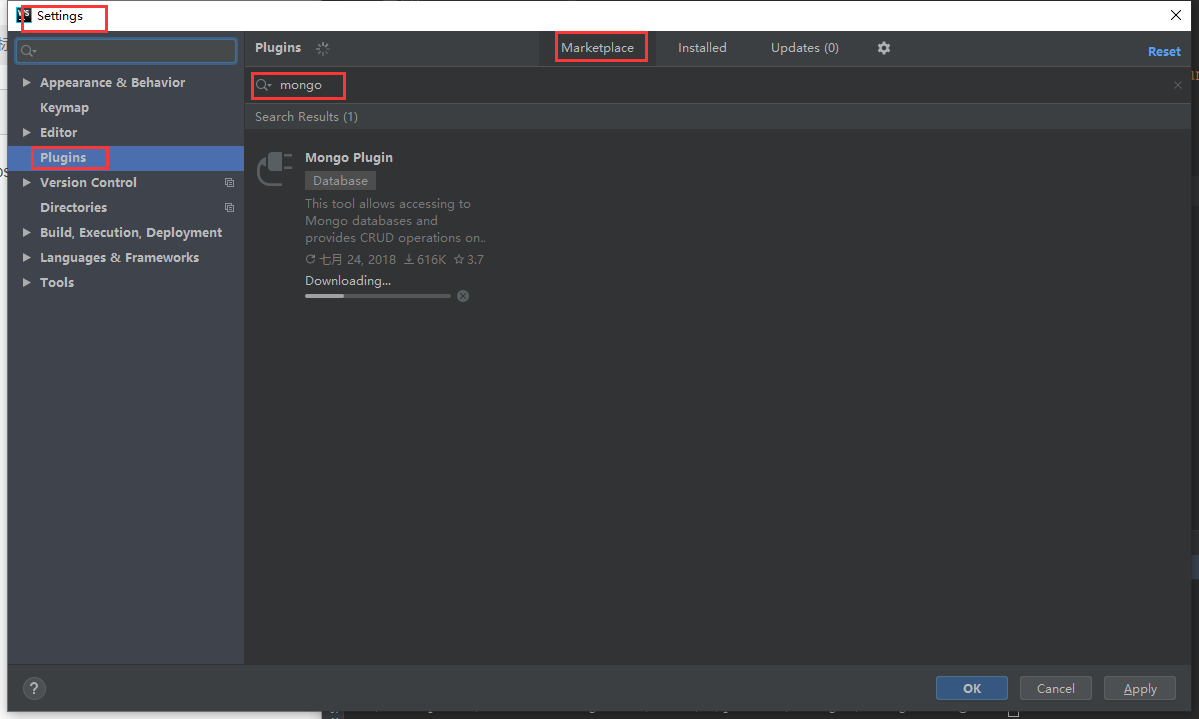Image resolution: width=1199 pixels, height=719 pixels.
Task: Focus the settings sidebar search field
Action: click(x=126, y=50)
